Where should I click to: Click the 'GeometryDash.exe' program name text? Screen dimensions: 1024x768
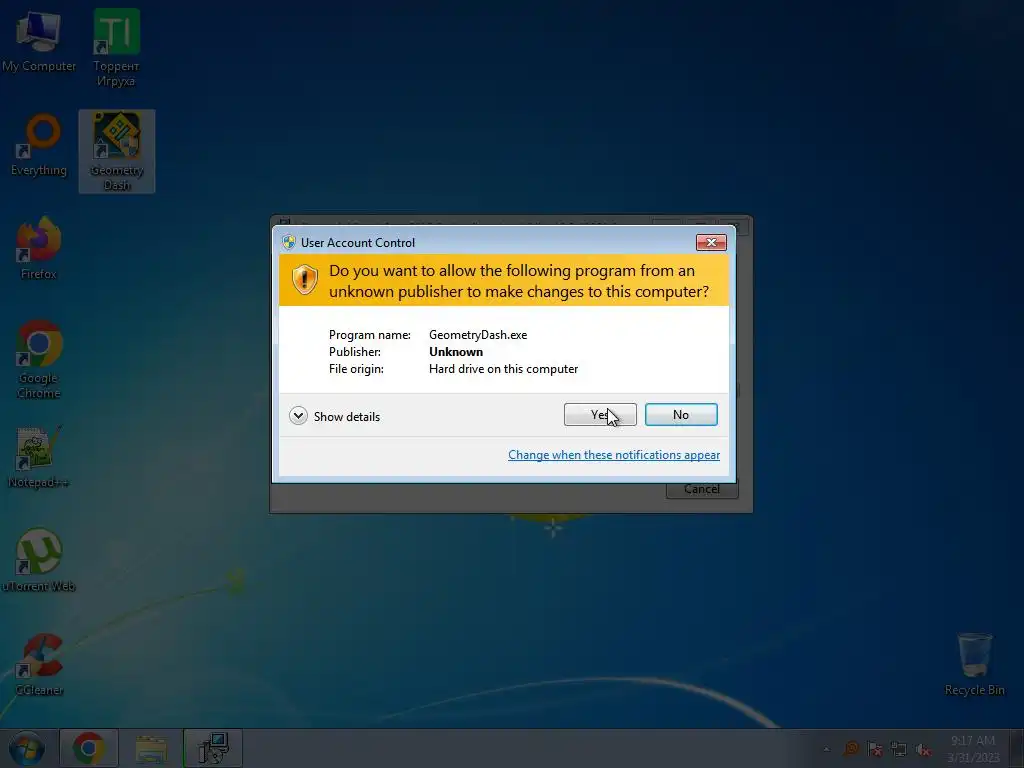pyautogui.click(x=478, y=335)
